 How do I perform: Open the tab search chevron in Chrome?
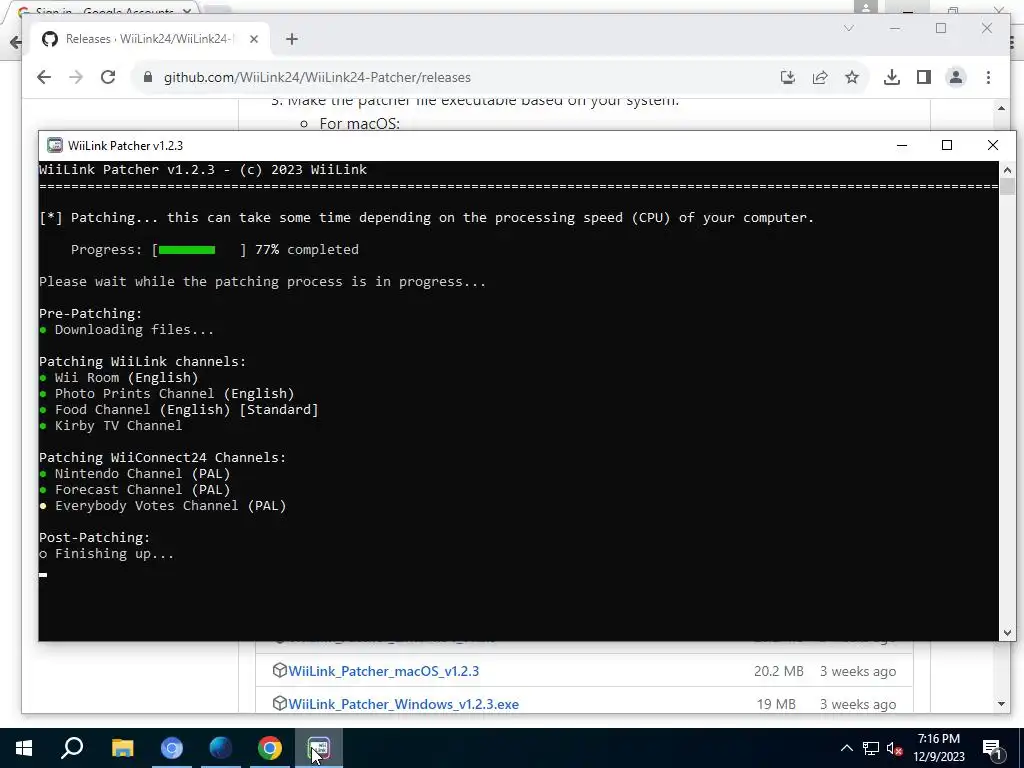click(x=848, y=28)
